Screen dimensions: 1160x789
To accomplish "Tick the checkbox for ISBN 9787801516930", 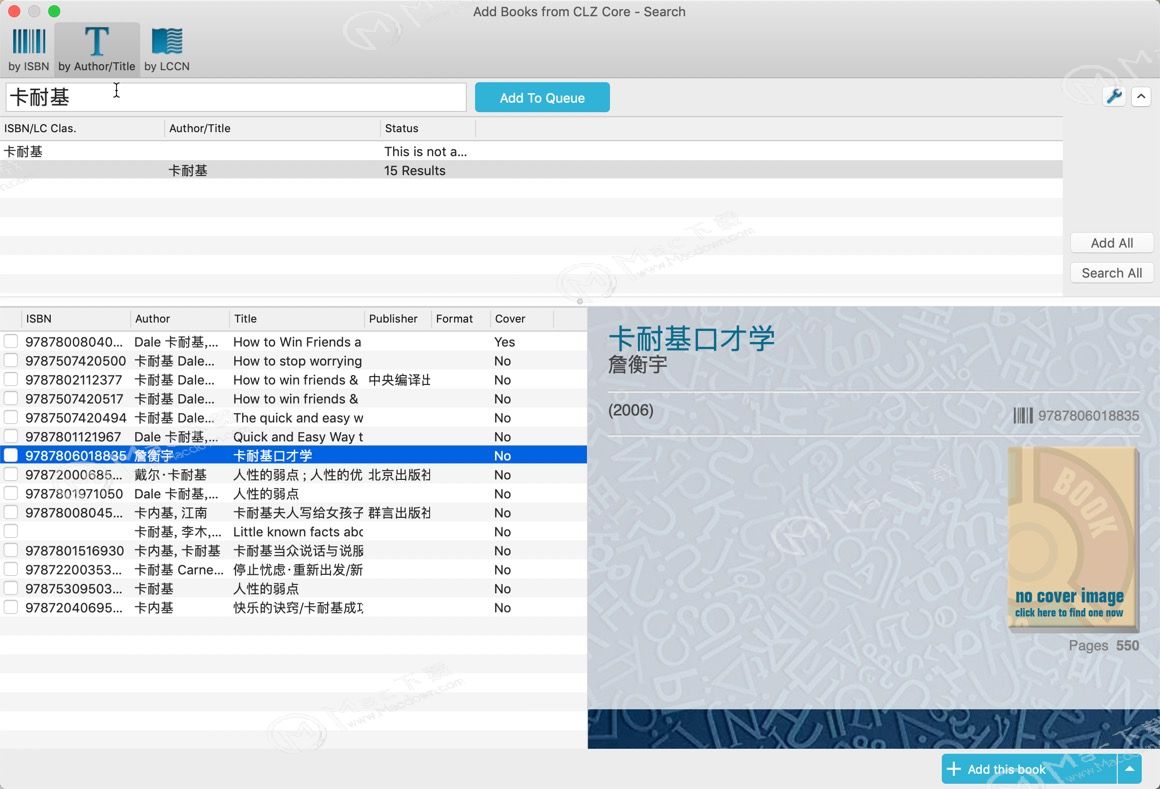I will (x=11, y=550).
